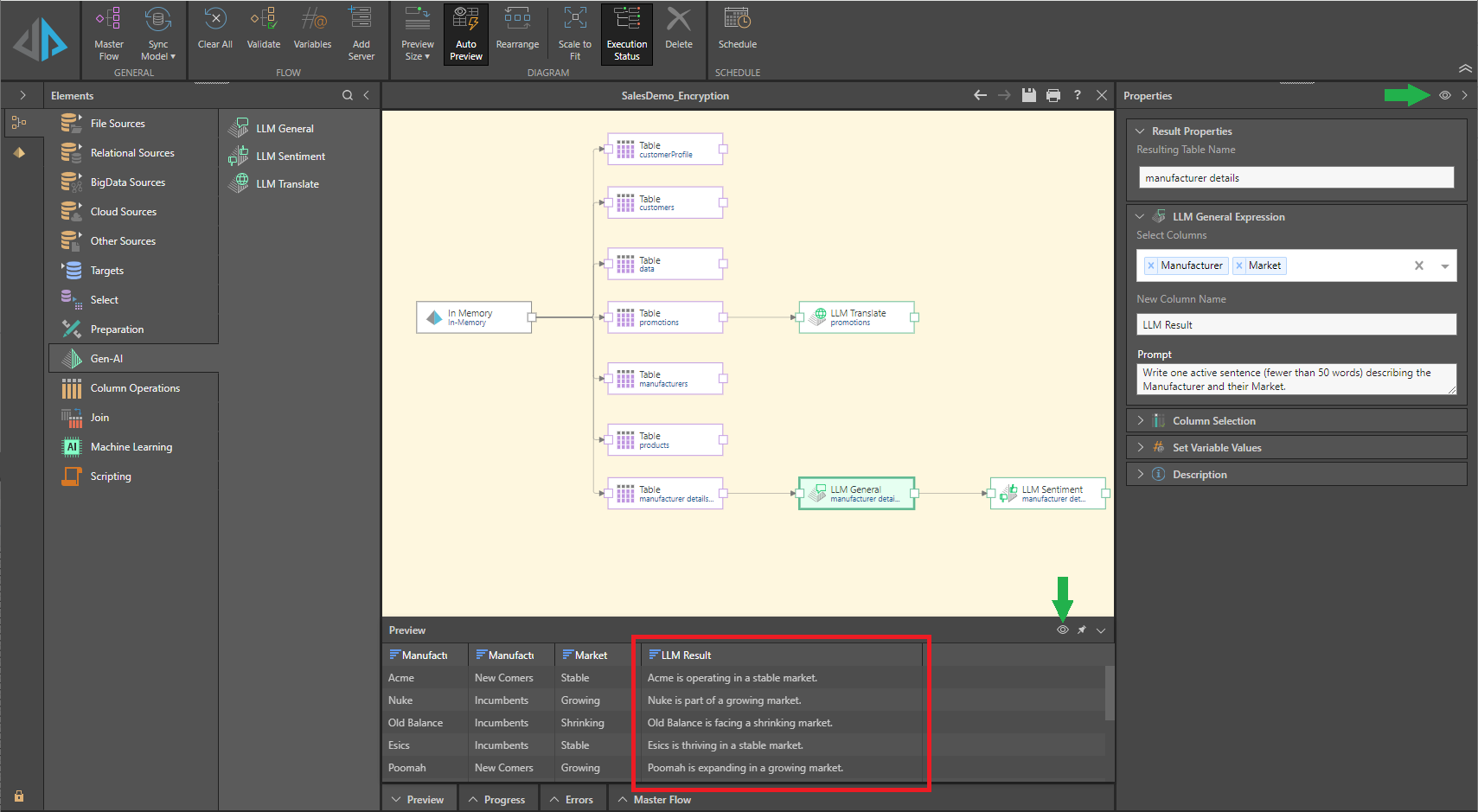Toggle Auto Preview mode
The width and height of the screenshot is (1478, 812).
point(466,34)
